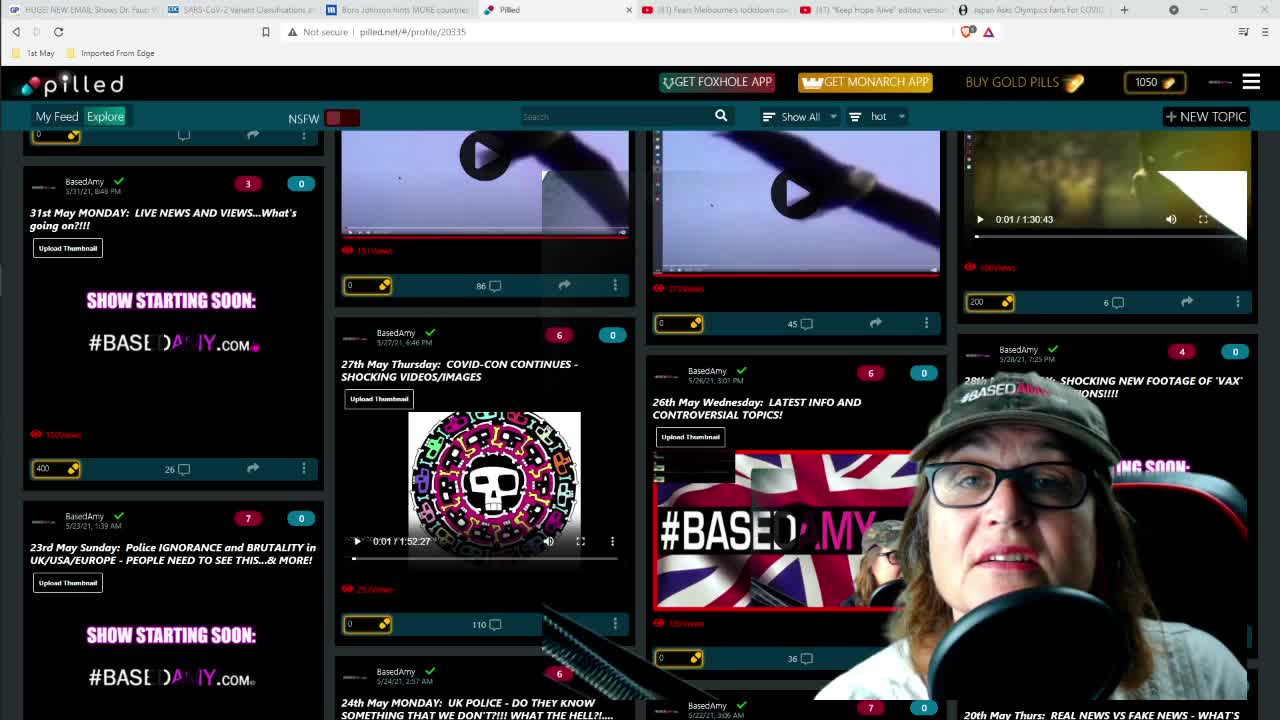Click the Pilled logo
The image size is (1280, 720).
click(73, 84)
